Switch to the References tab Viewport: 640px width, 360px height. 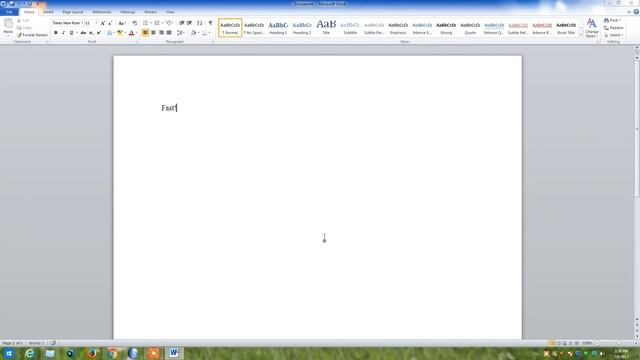pyautogui.click(x=102, y=12)
